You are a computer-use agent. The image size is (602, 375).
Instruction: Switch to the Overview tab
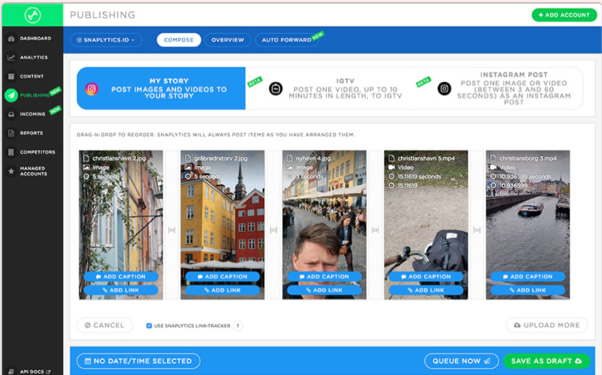click(x=228, y=40)
